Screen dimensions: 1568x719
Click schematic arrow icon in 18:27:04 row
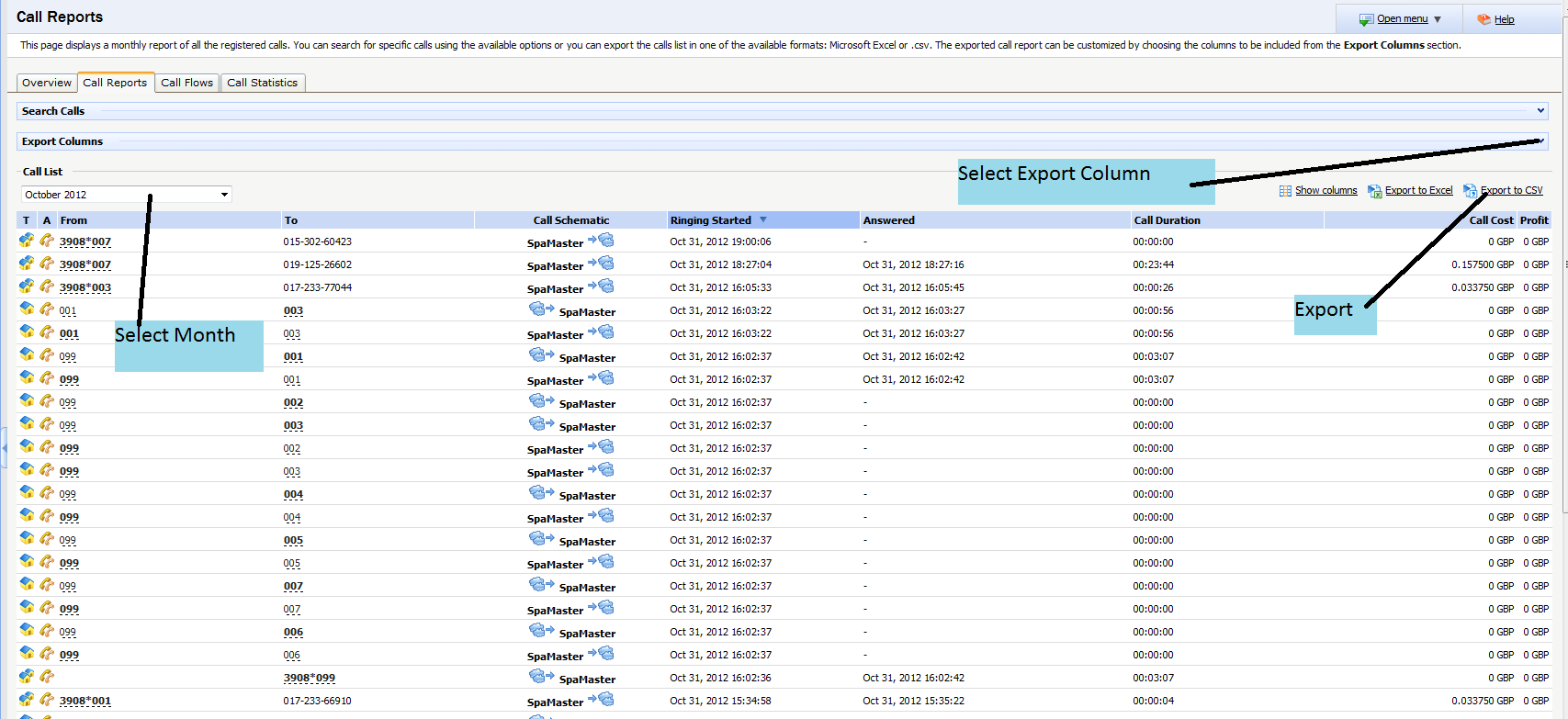click(x=601, y=264)
